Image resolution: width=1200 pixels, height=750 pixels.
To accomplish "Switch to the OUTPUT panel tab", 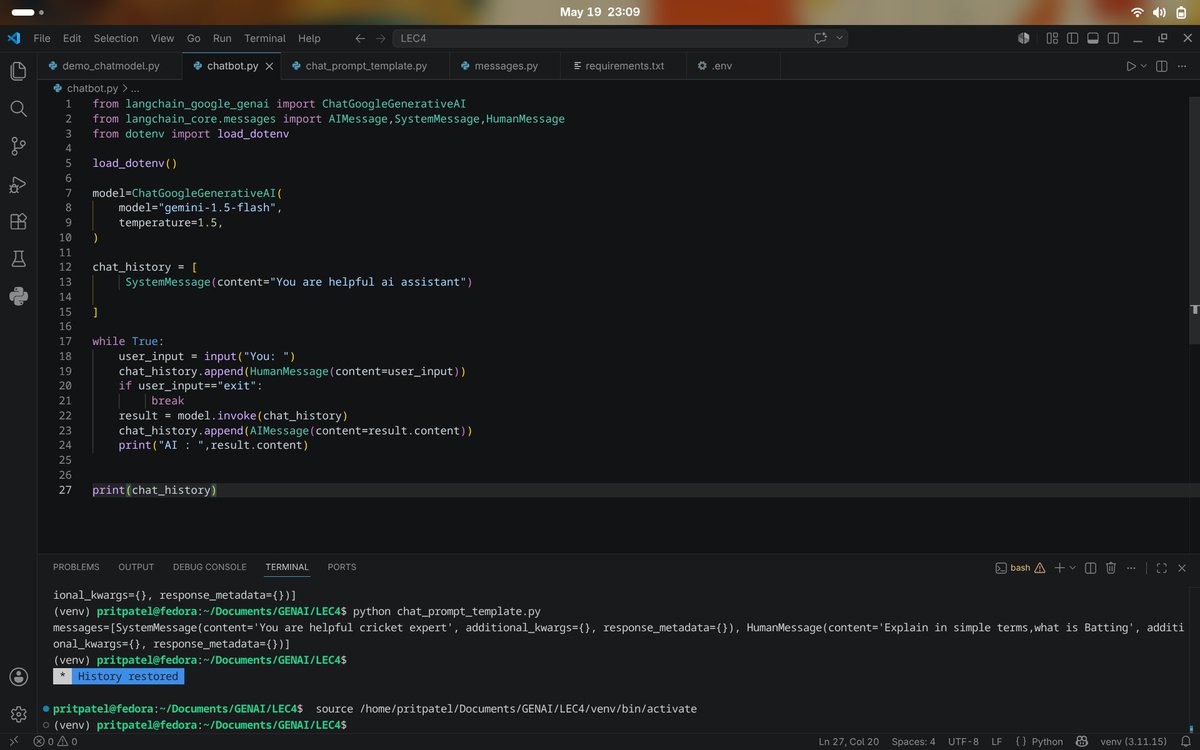I will tap(136, 567).
